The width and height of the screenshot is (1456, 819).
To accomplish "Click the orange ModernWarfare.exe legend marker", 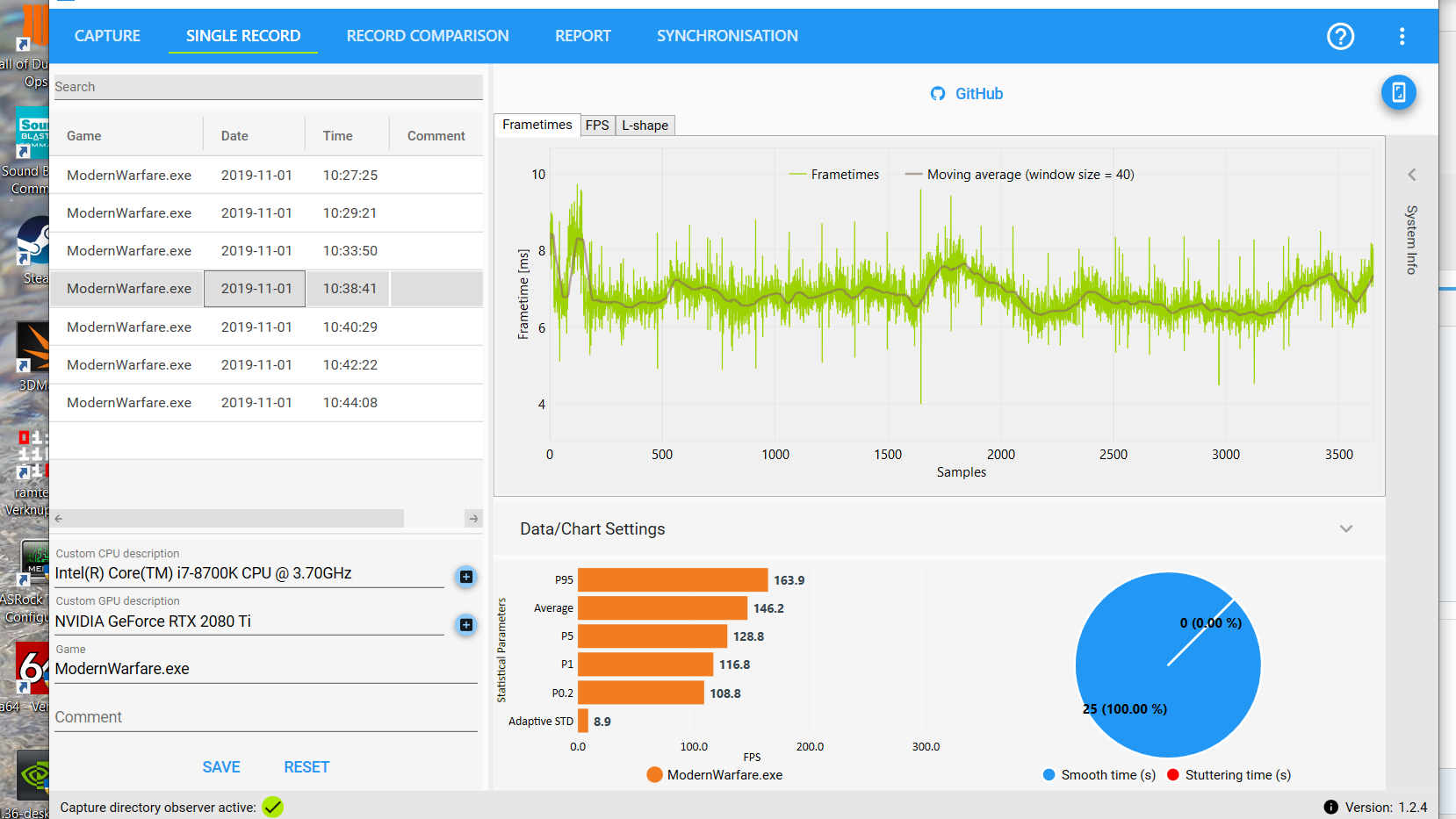I will (x=654, y=775).
